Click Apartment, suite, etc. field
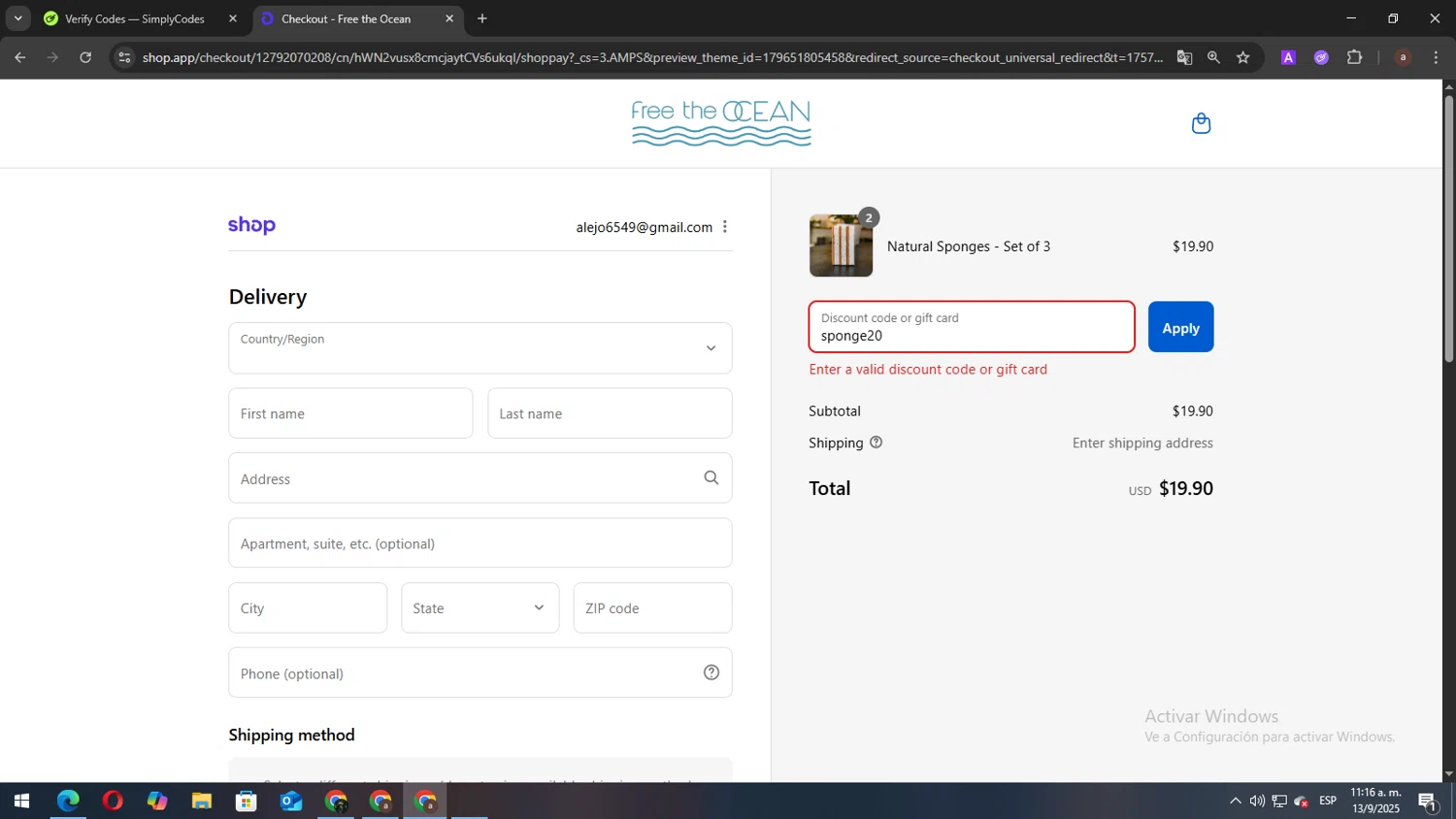This screenshot has width=1456, height=819. pyautogui.click(x=480, y=543)
